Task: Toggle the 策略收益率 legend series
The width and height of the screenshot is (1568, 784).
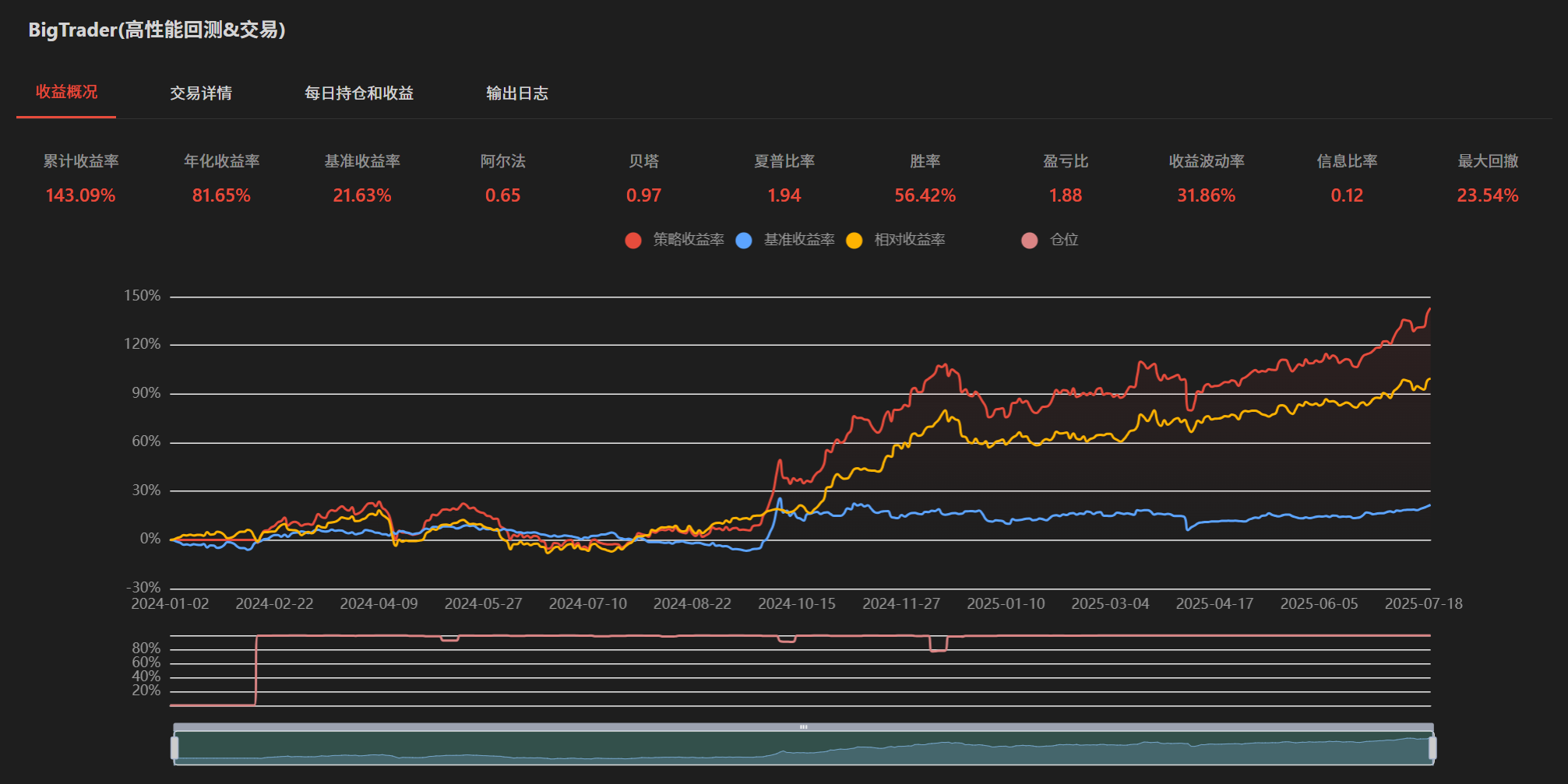Action: pos(675,240)
